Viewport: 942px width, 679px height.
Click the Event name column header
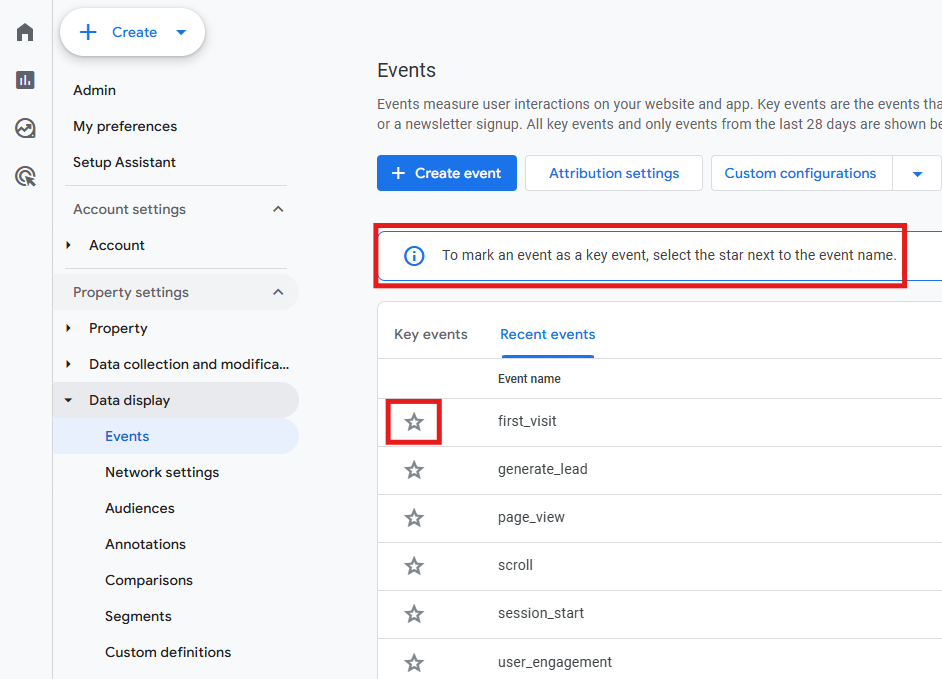[529, 379]
